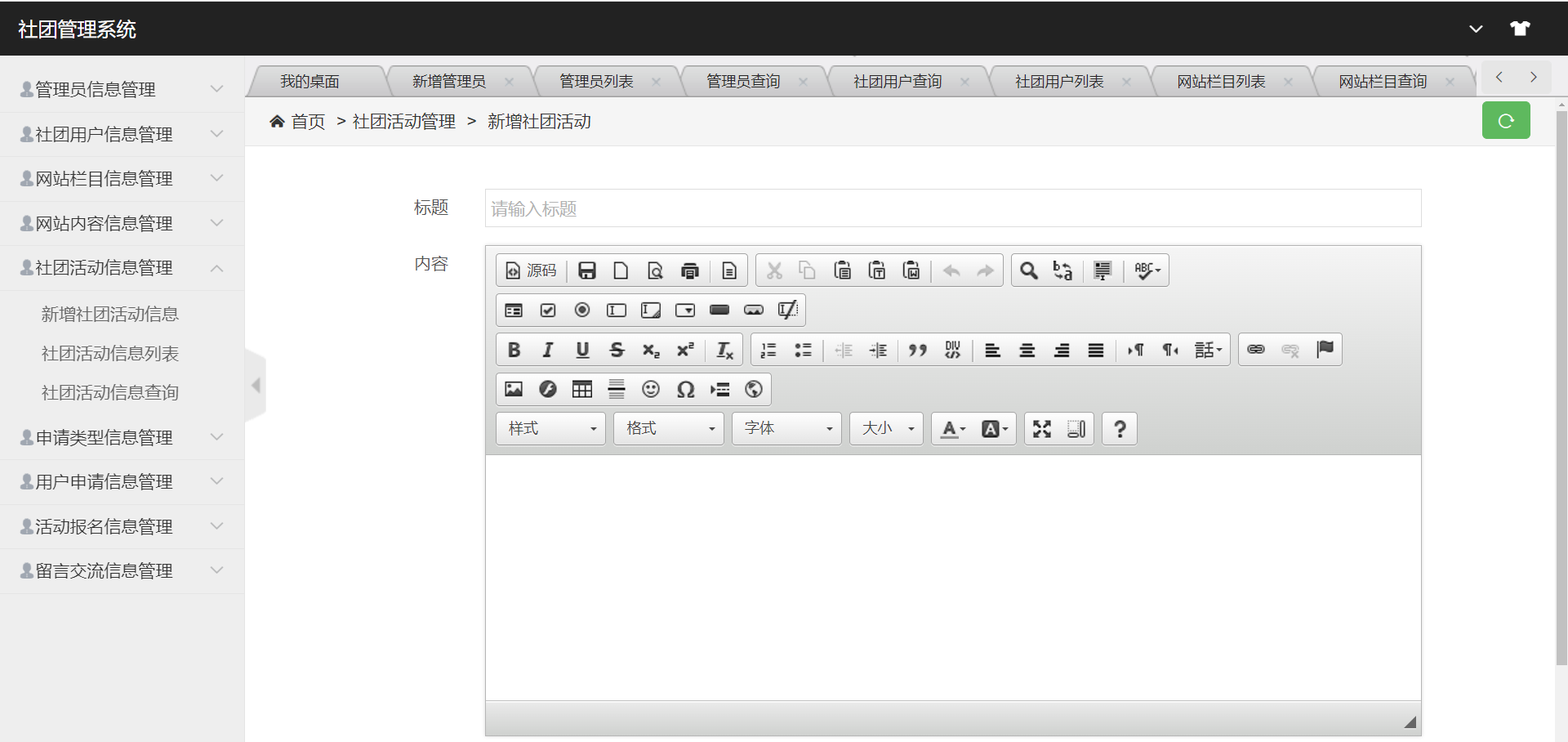1568x742 pixels.
Task: Maximize the editor area
Action: [1042, 429]
